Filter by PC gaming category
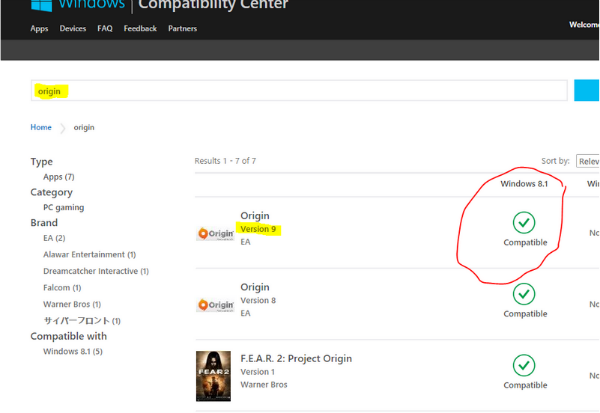The height and width of the screenshot is (413, 600). (64, 207)
